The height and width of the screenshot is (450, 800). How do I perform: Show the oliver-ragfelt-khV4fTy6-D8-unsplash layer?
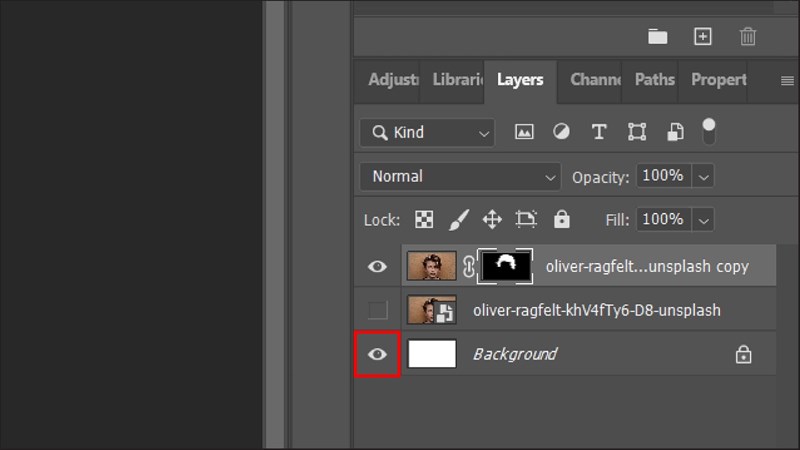[378, 310]
